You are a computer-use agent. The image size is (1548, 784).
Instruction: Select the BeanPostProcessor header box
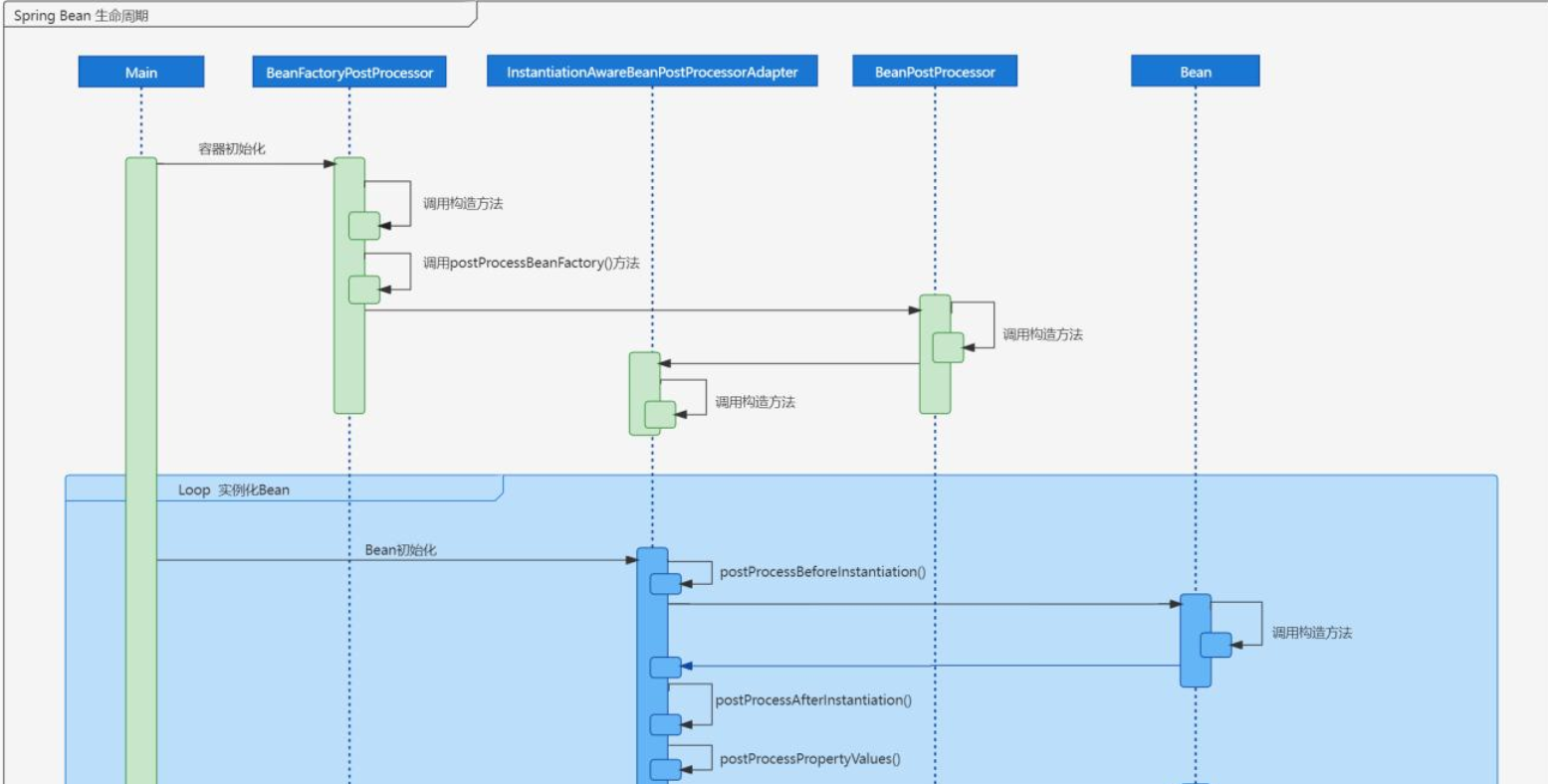pyautogui.click(x=935, y=72)
